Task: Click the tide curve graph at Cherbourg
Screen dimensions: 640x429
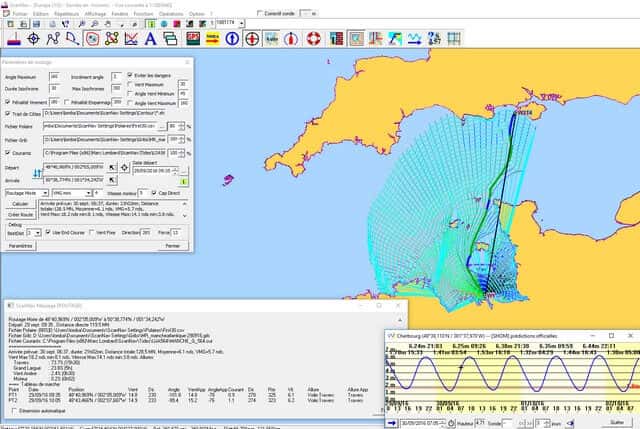Action: 512,374
